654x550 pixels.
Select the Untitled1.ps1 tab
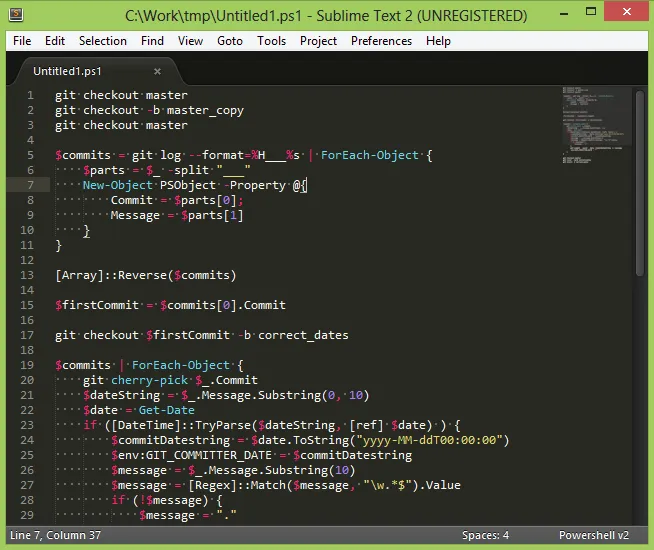click(x=68, y=72)
